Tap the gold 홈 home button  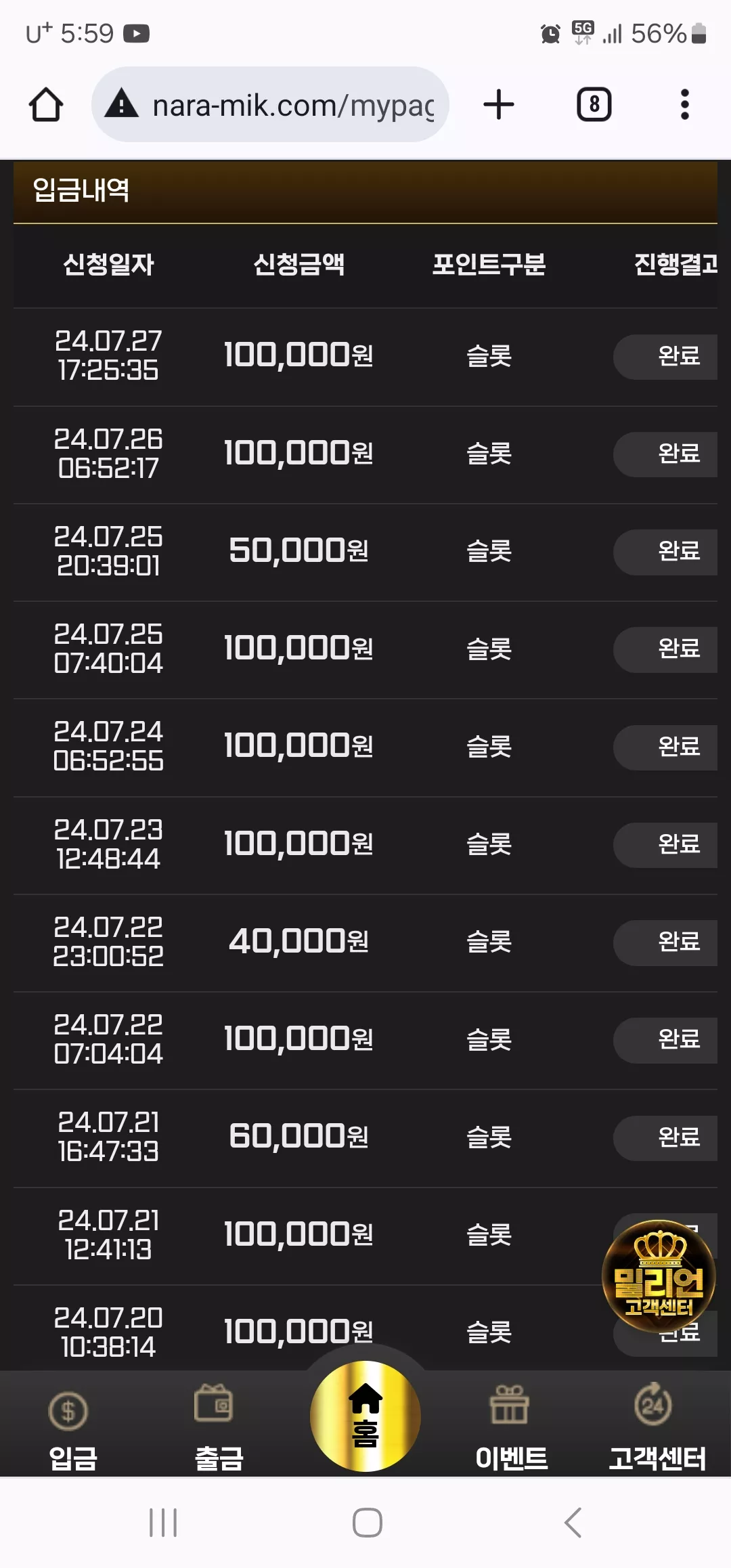[365, 1416]
